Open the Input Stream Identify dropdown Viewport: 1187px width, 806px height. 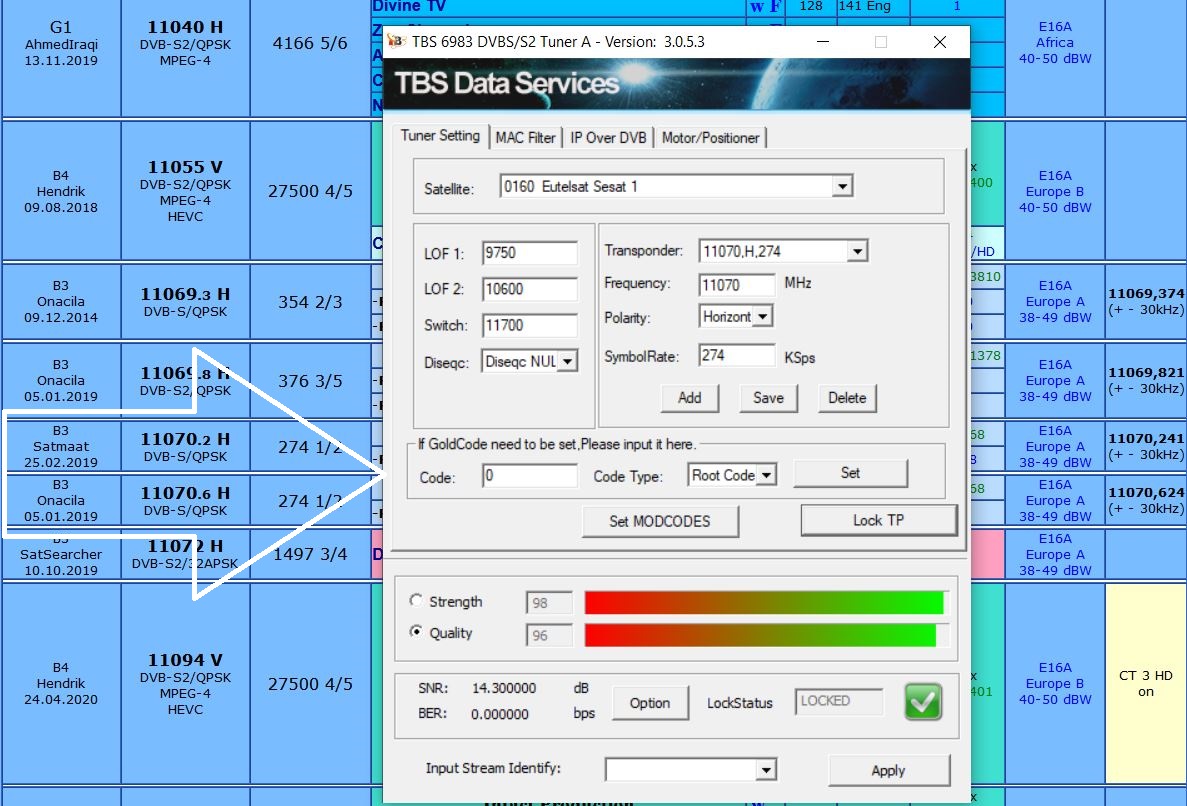tap(766, 770)
